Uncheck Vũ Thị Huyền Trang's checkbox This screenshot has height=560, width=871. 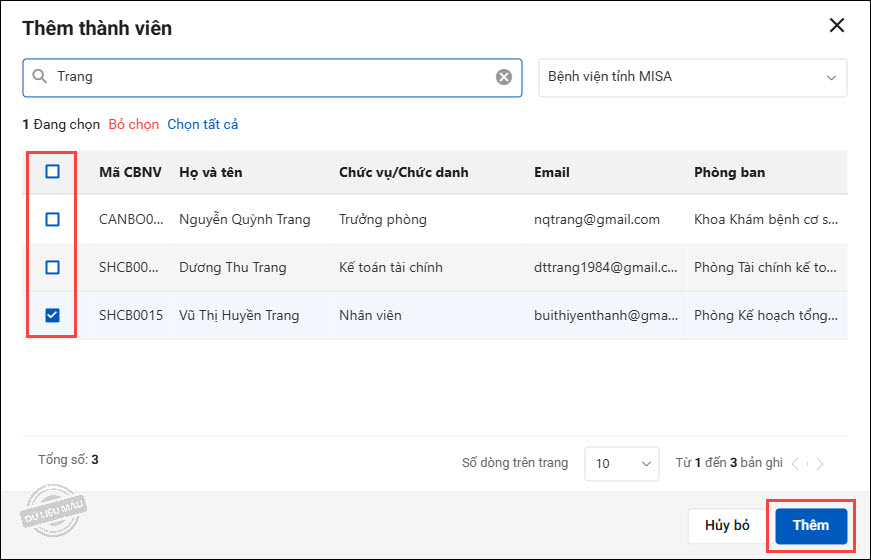(53, 315)
